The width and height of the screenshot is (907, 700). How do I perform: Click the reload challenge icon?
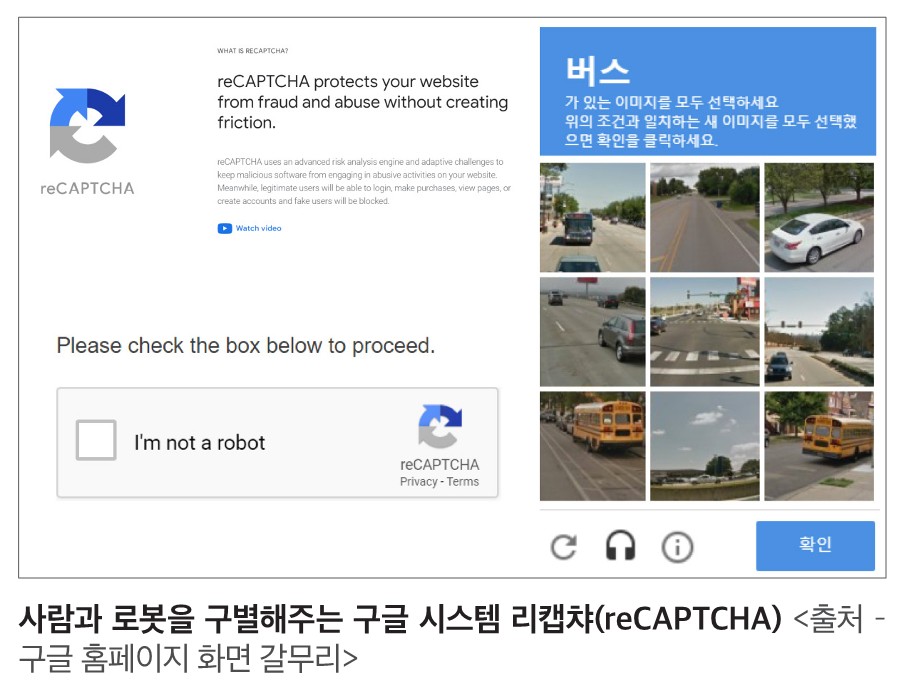pyautogui.click(x=563, y=547)
